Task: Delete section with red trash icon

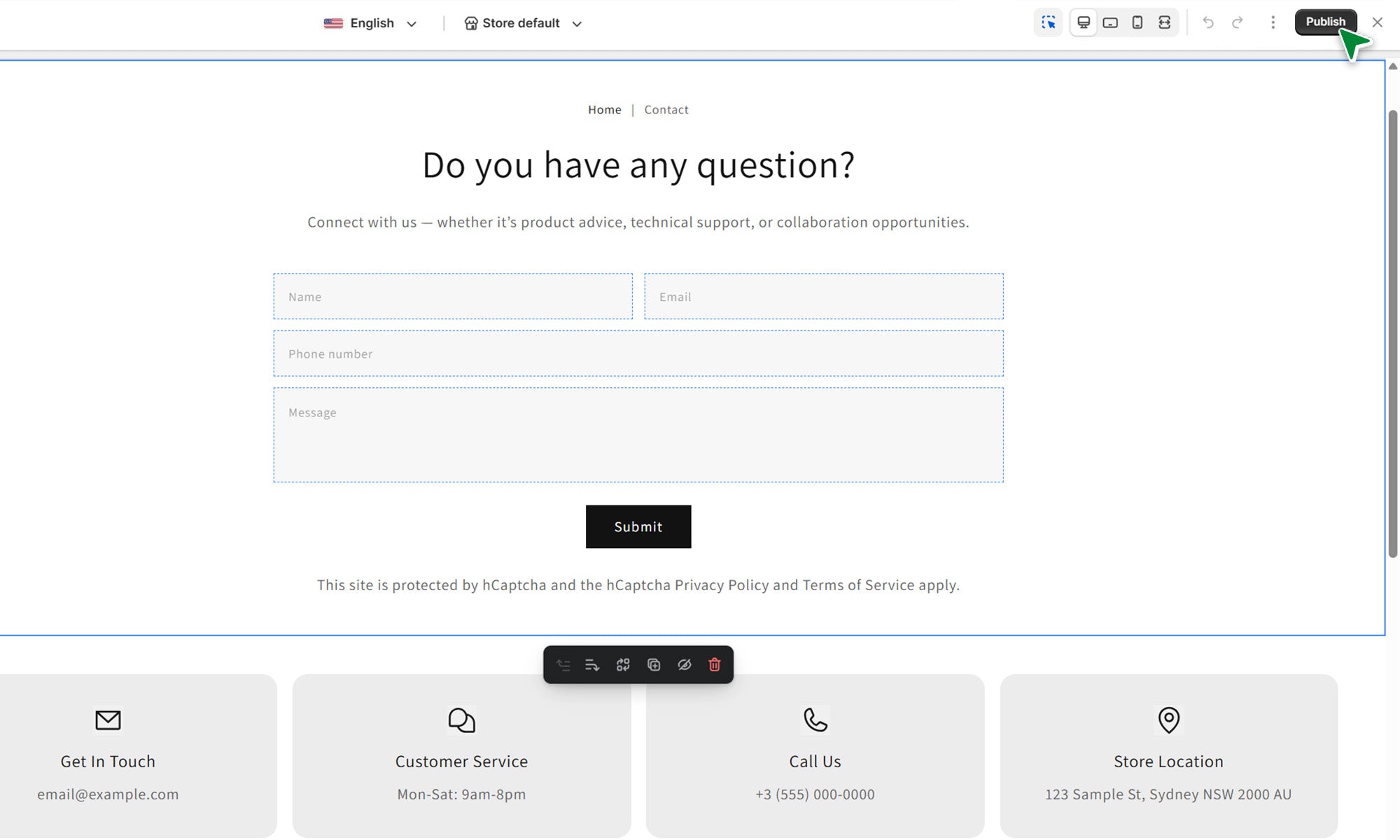Action: pos(715,665)
